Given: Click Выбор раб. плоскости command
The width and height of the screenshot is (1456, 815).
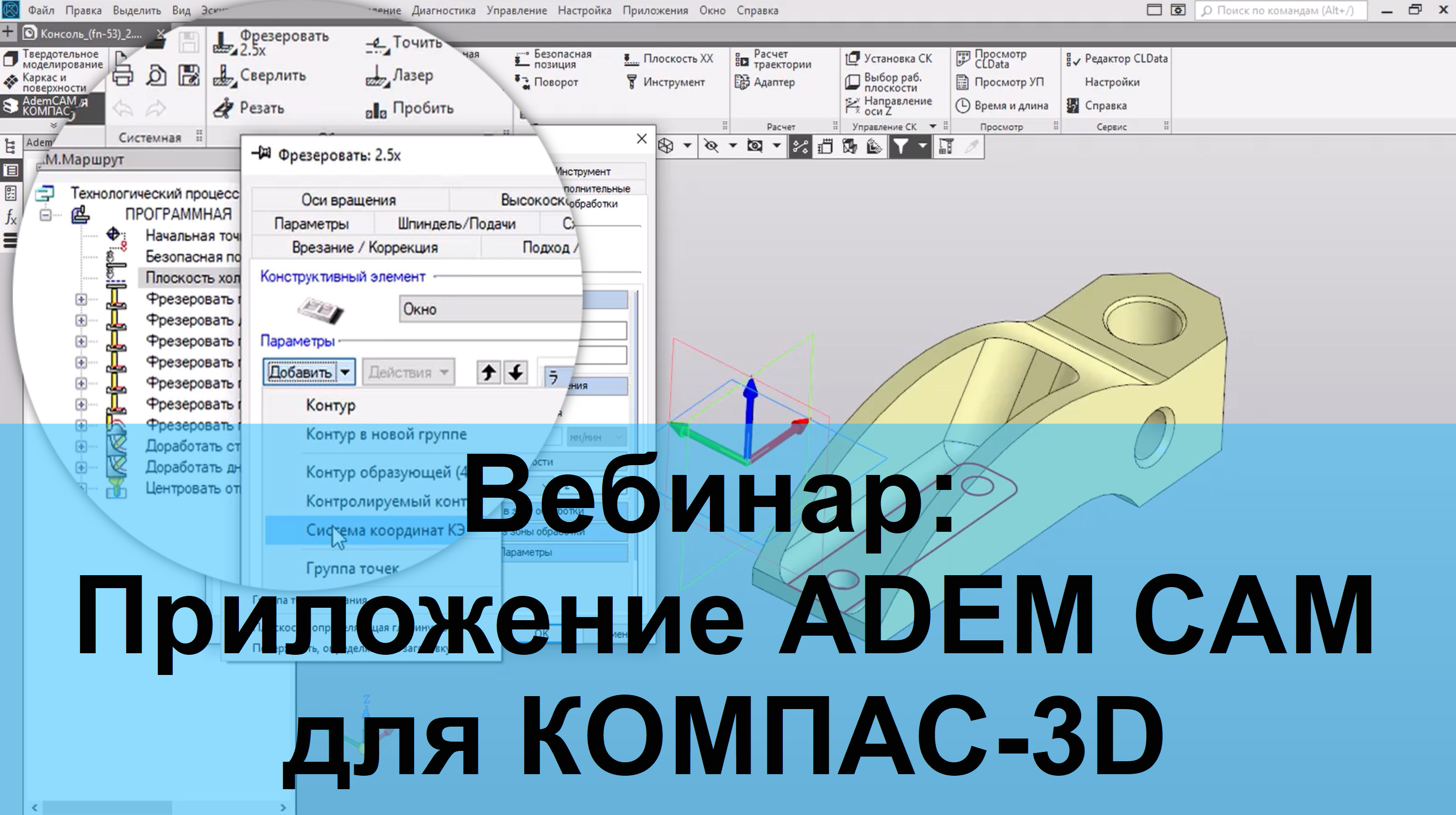Looking at the screenshot, I should pyautogui.click(x=884, y=83).
